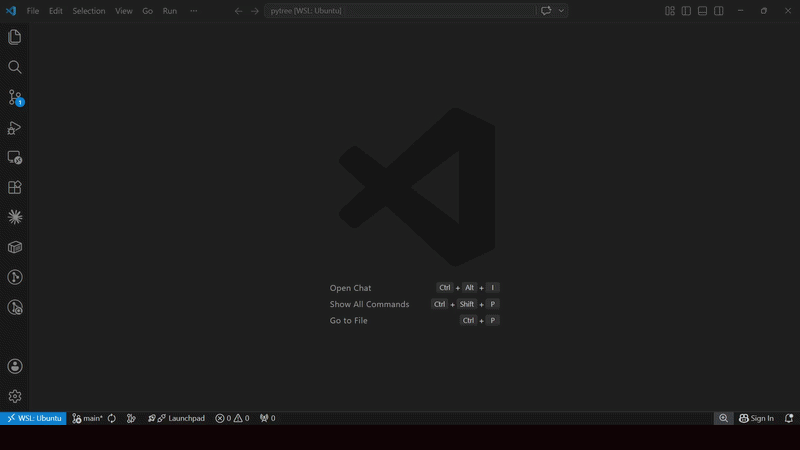Open notifications bell
Image resolution: width=800 pixels, height=450 pixels.
coord(789,418)
